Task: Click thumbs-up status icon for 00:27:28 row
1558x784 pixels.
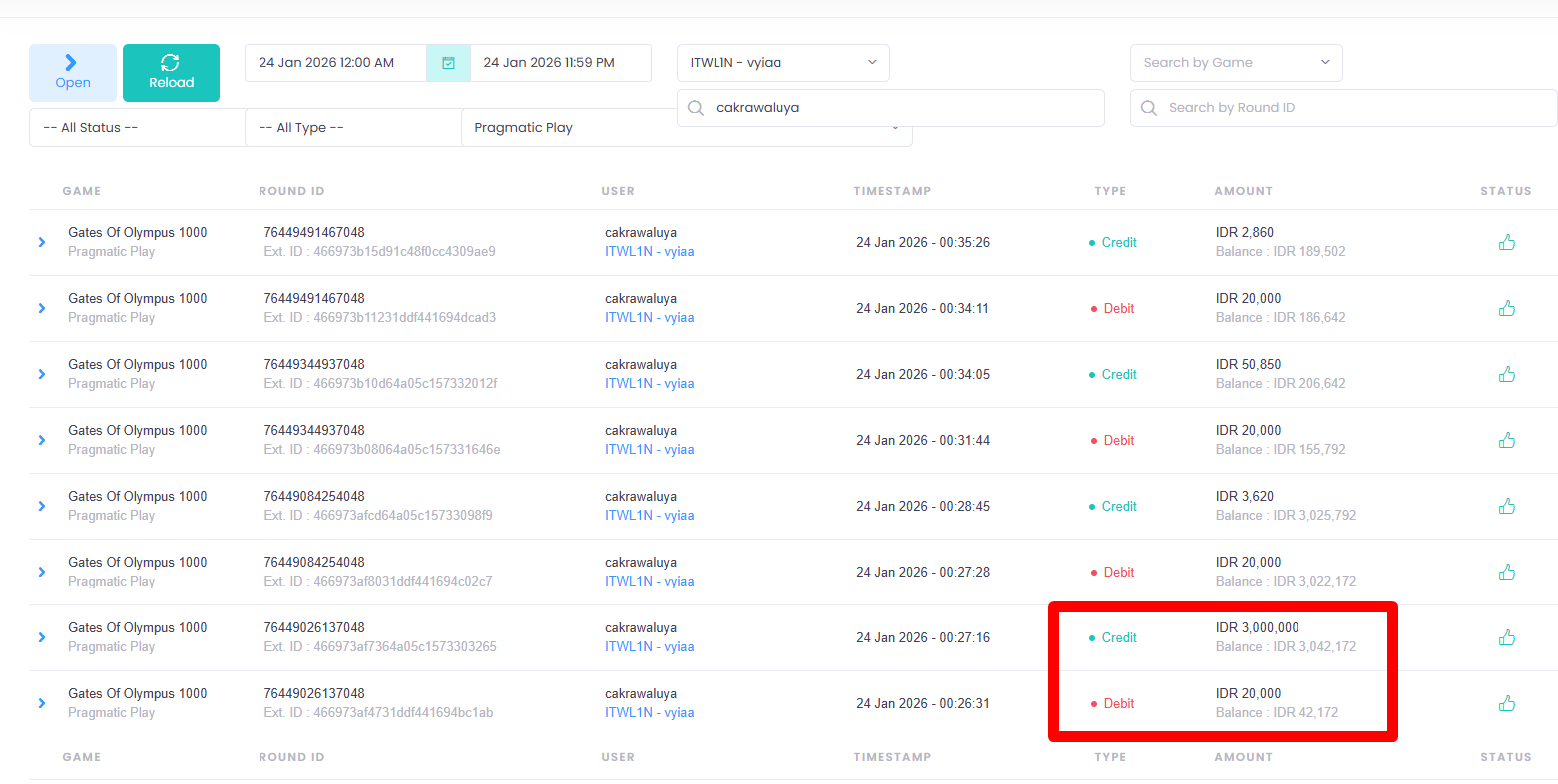Action: click(1507, 572)
